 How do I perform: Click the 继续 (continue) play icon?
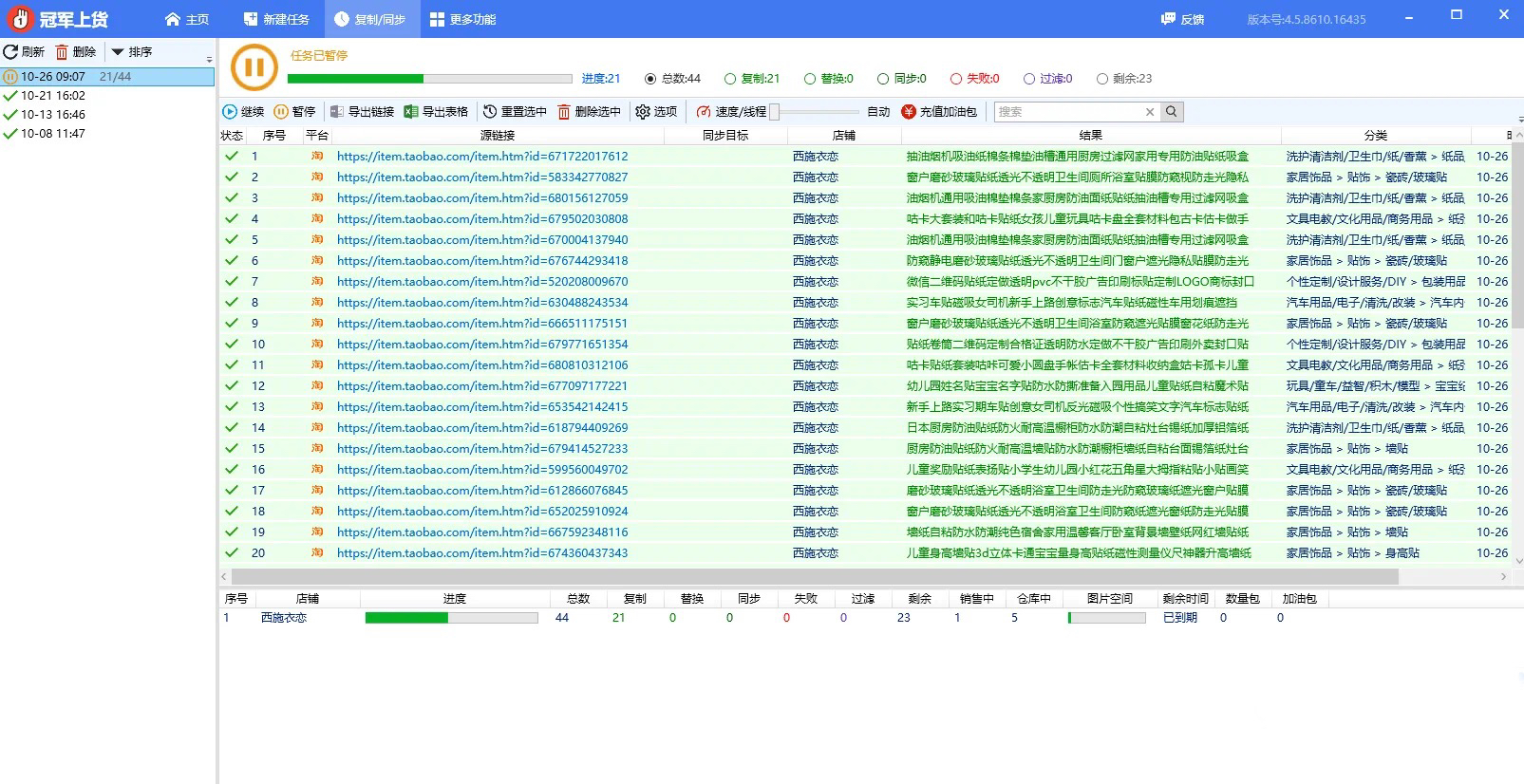[230, 112]
